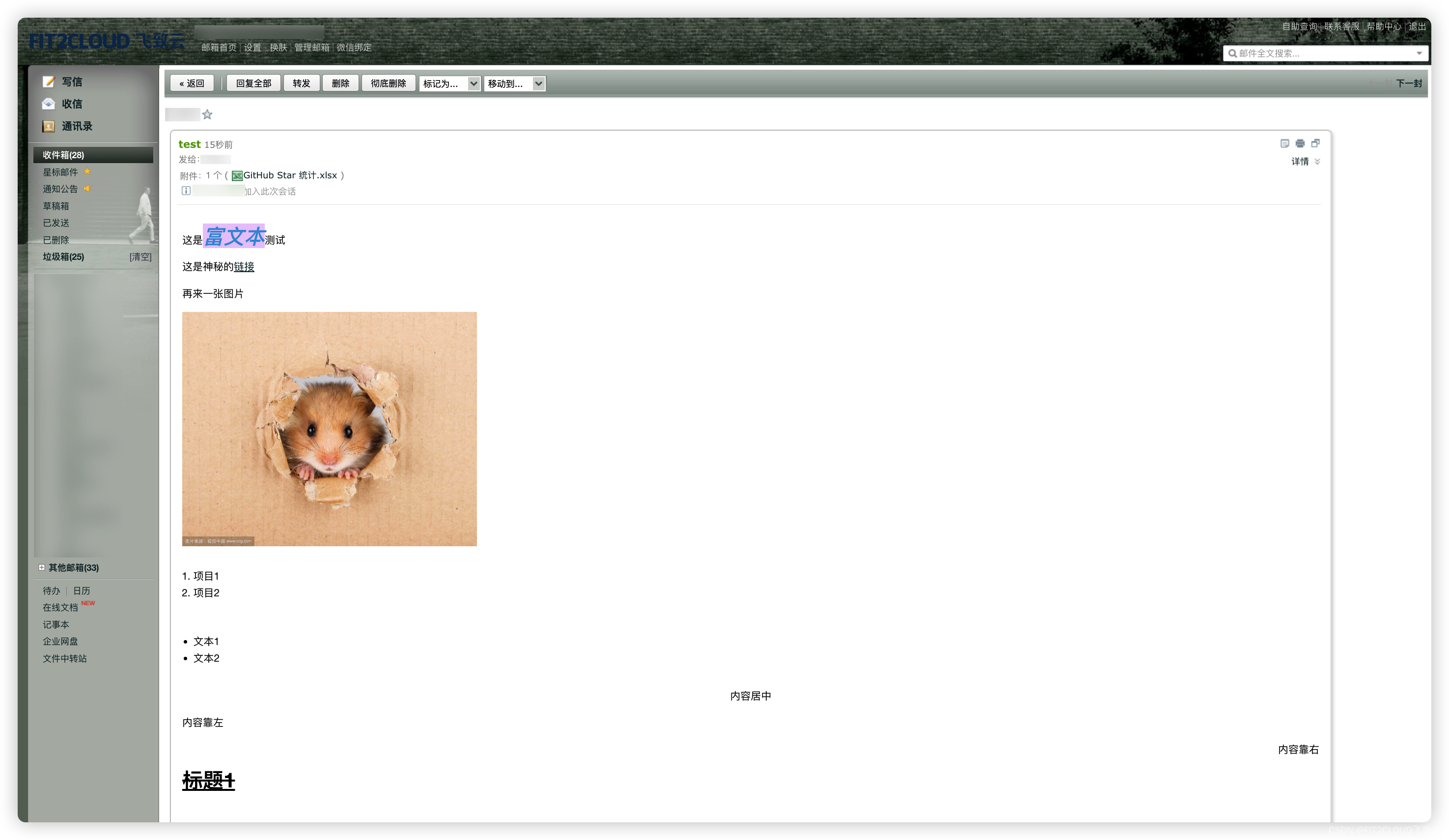The width and height of the screenshot is (1449, 840).
Task: Click the 回复全部 button
Action: (x=253, y=84)
